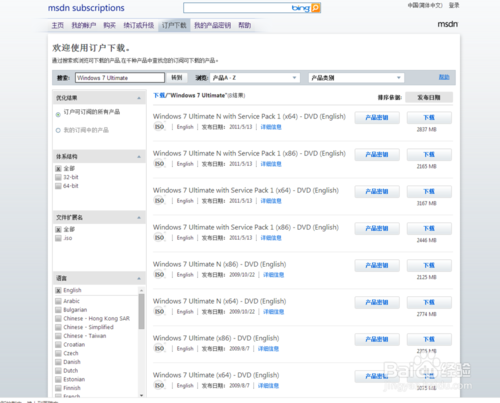
Task: Go to the My Product Keys tab
Action: [x=212, y=25]
